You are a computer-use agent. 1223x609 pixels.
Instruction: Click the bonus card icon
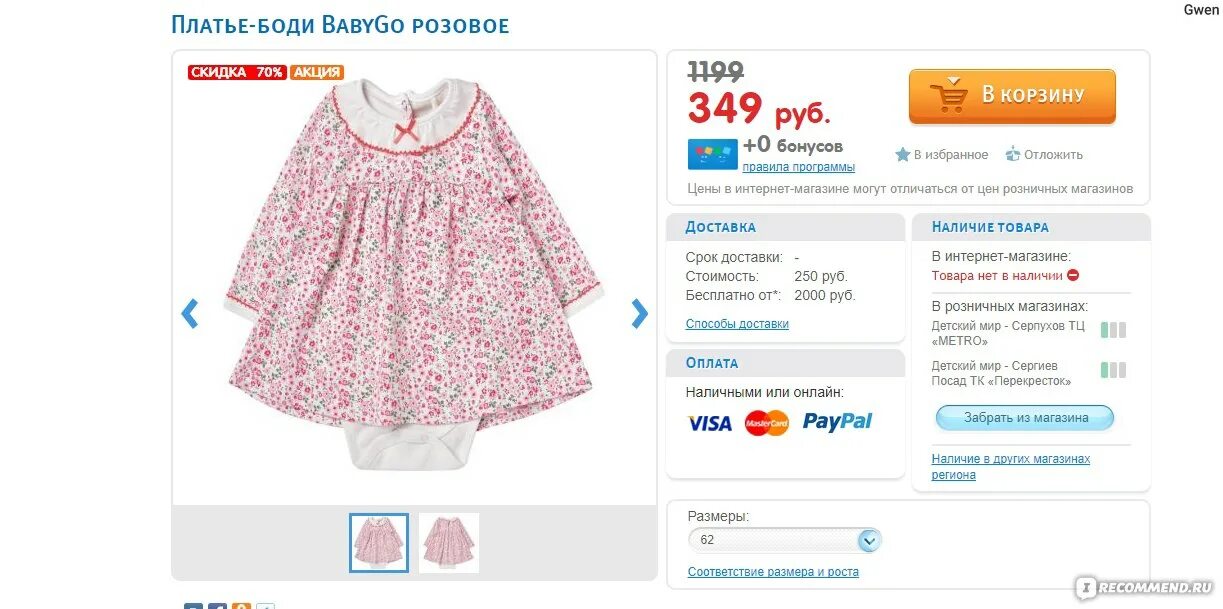[712, 155]
